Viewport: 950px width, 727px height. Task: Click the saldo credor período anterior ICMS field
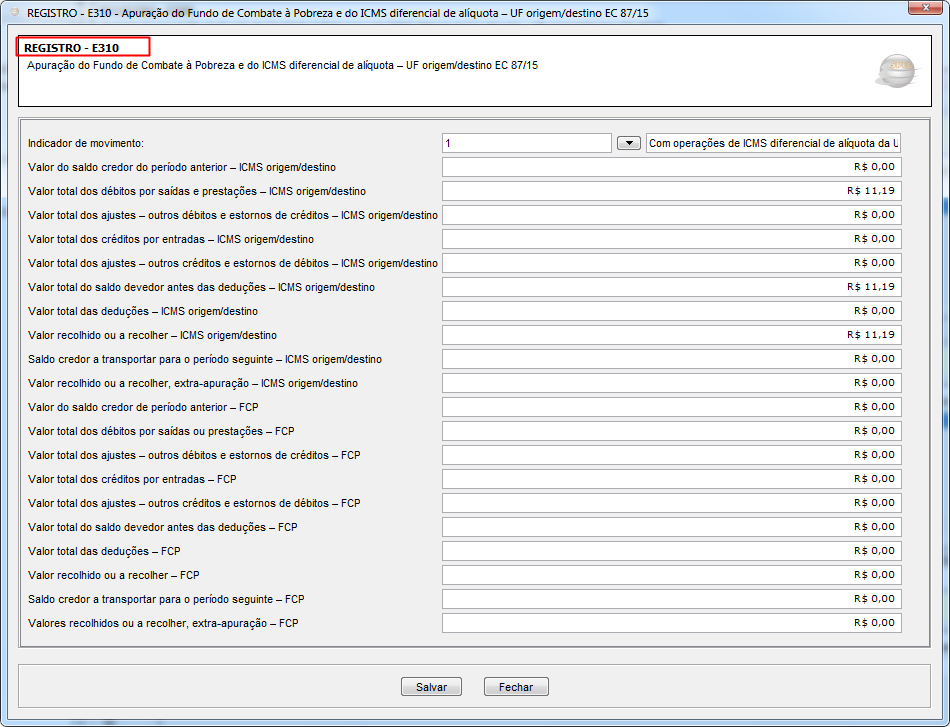pos(671,167)
